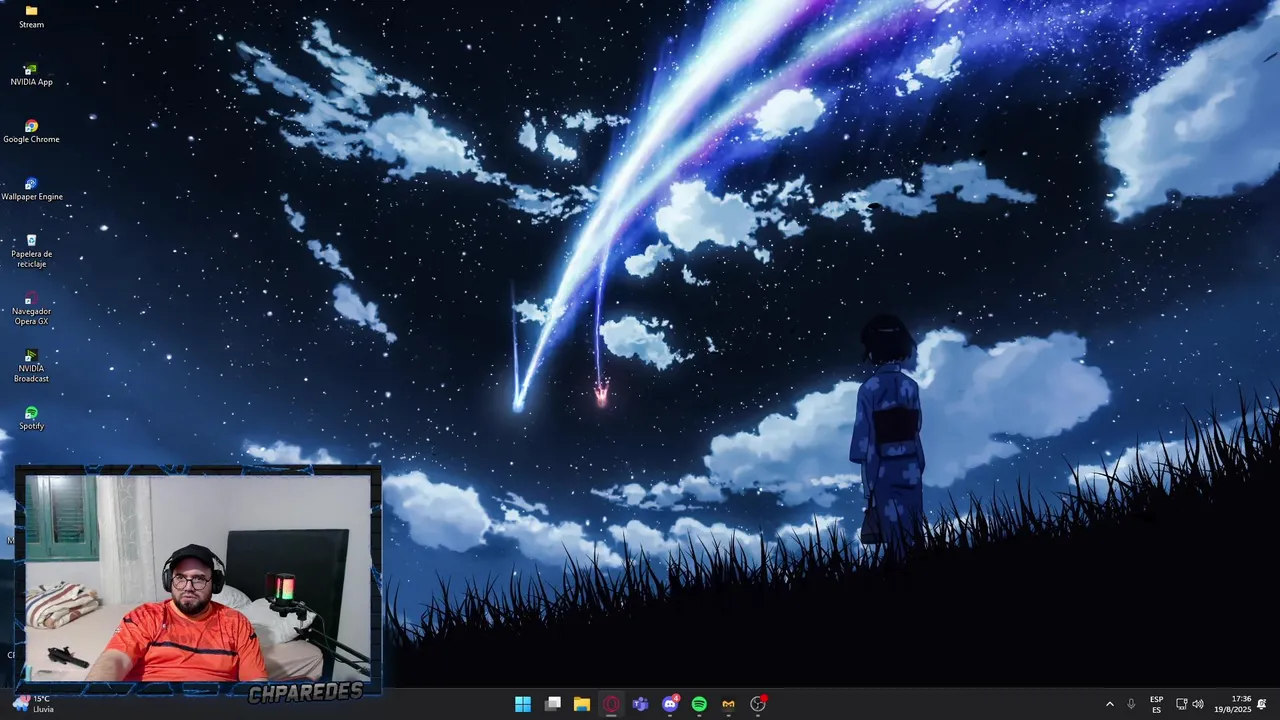Select the Navegador Opera GX shortcut
The image size is (1280, 720).
(x=31, y=308)
